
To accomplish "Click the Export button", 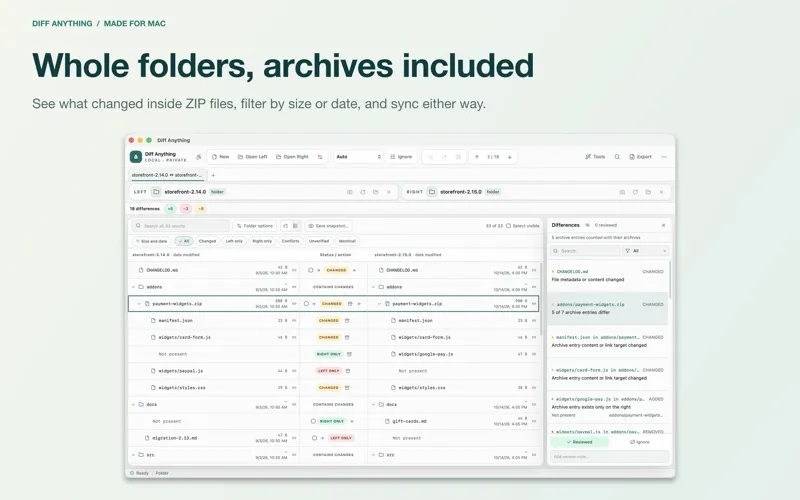I will click(x=640, y=157).
